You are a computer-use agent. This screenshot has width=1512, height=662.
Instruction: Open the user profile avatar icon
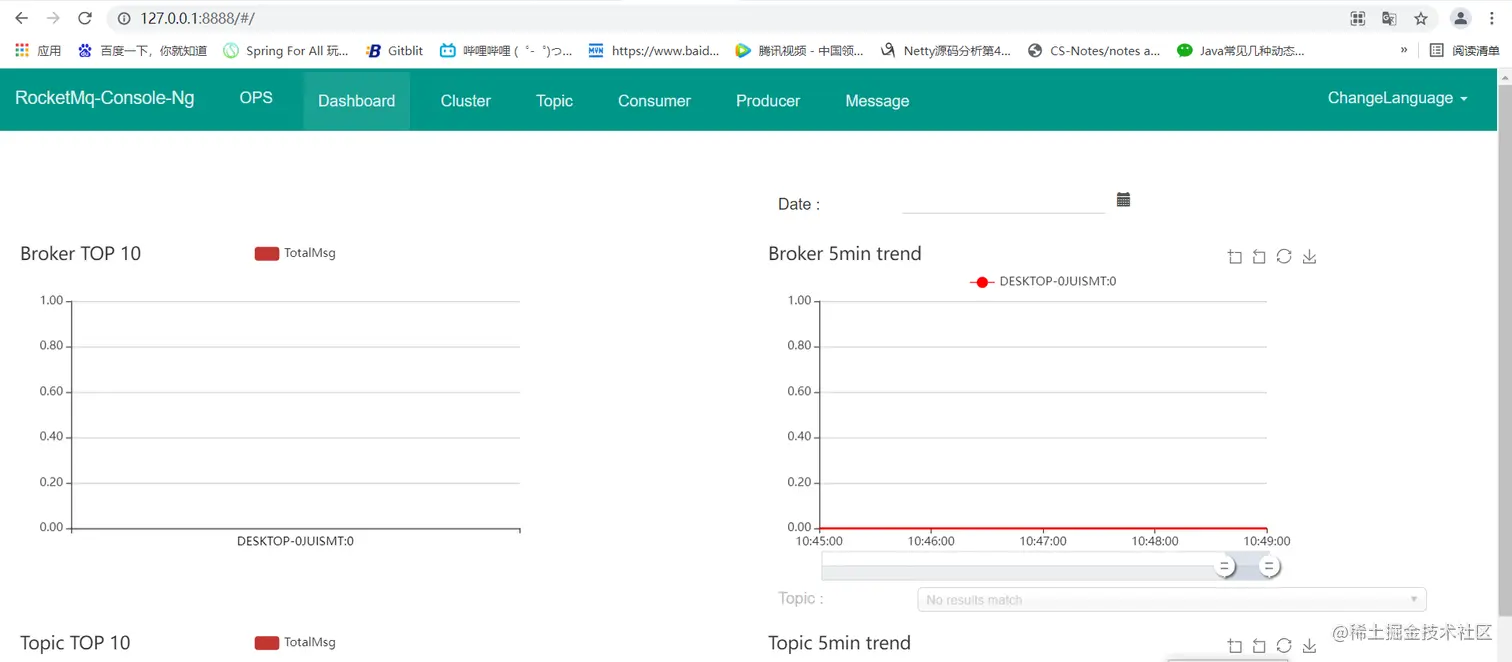(1461, 18)
